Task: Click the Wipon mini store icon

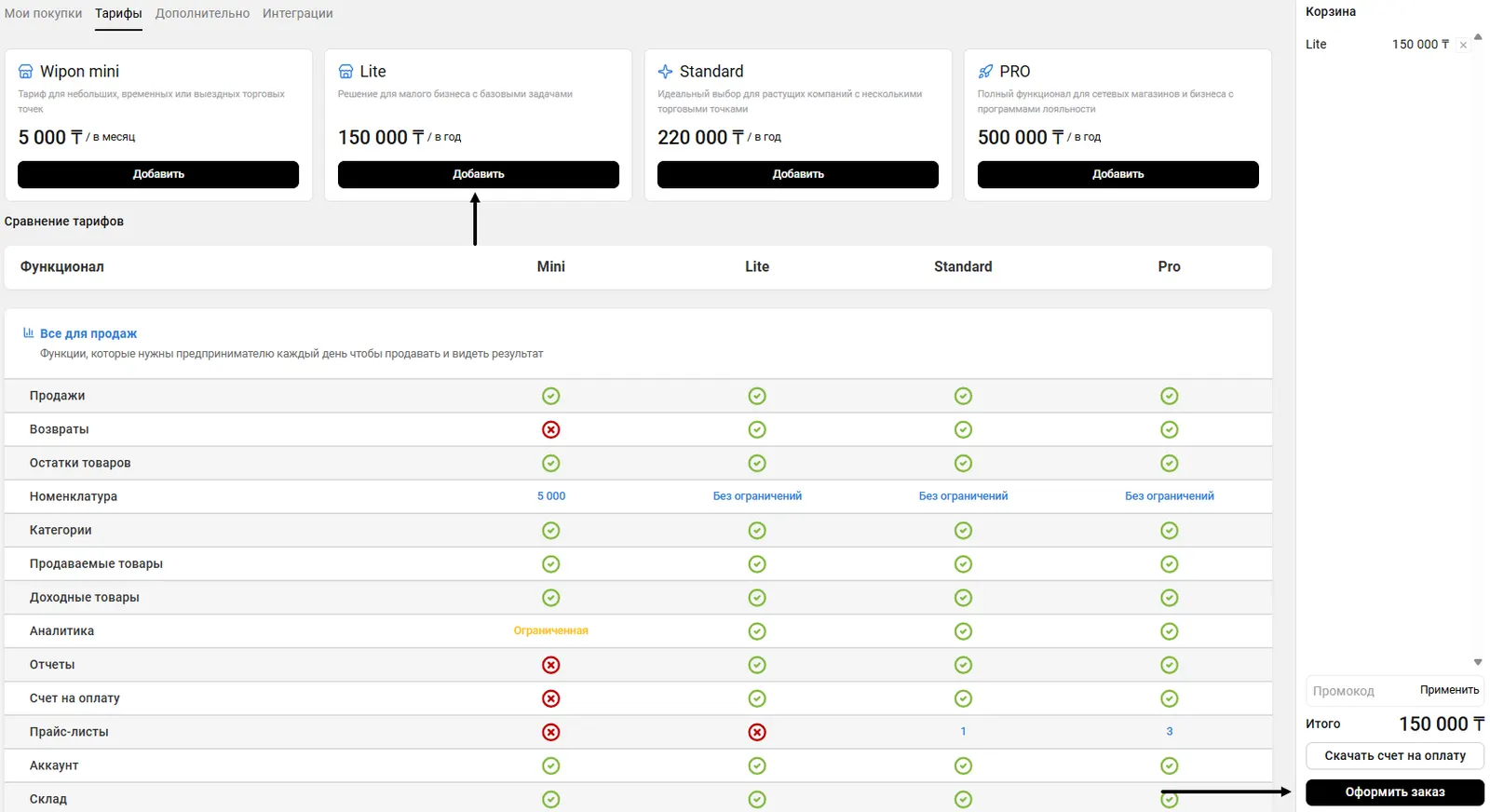Action: tap(26, 72)
